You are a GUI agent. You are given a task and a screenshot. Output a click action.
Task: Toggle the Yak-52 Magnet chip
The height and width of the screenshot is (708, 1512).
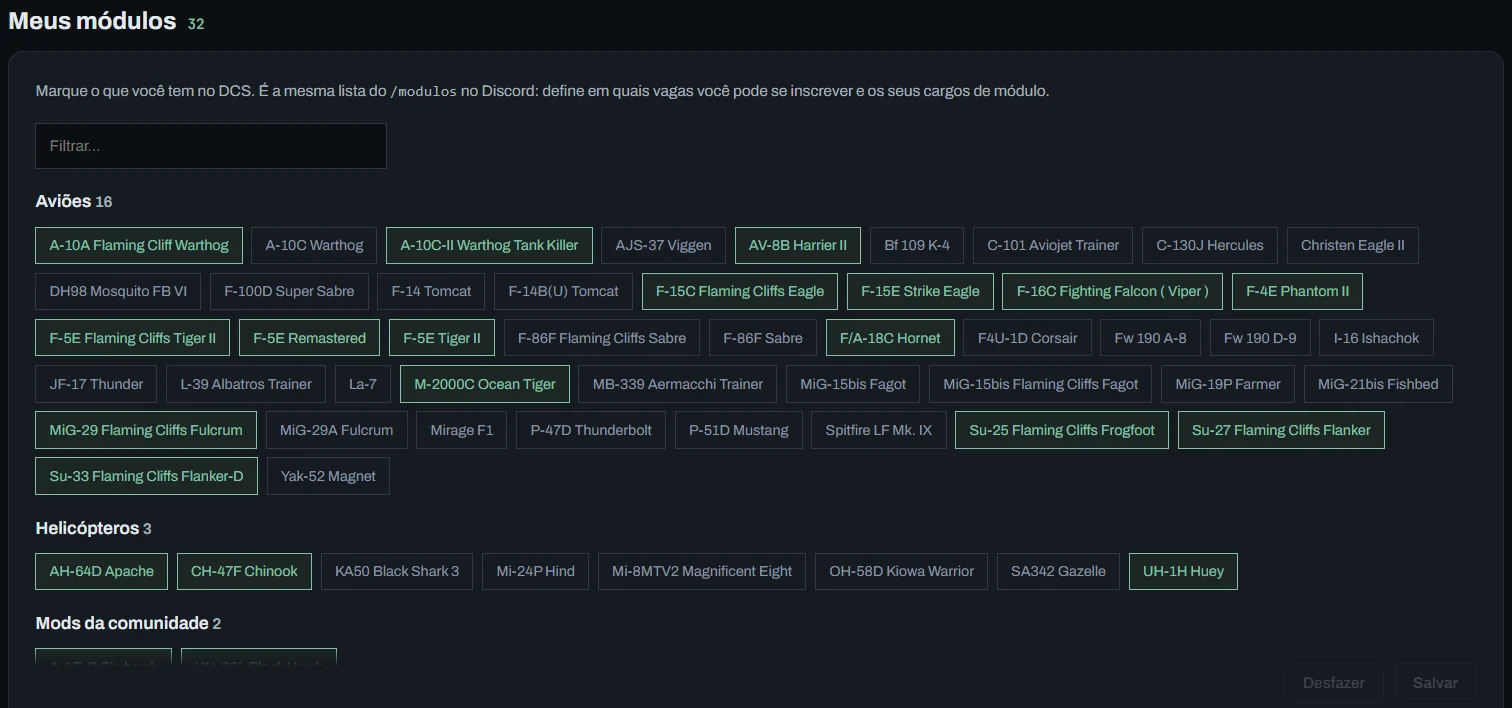coord(328,476)
